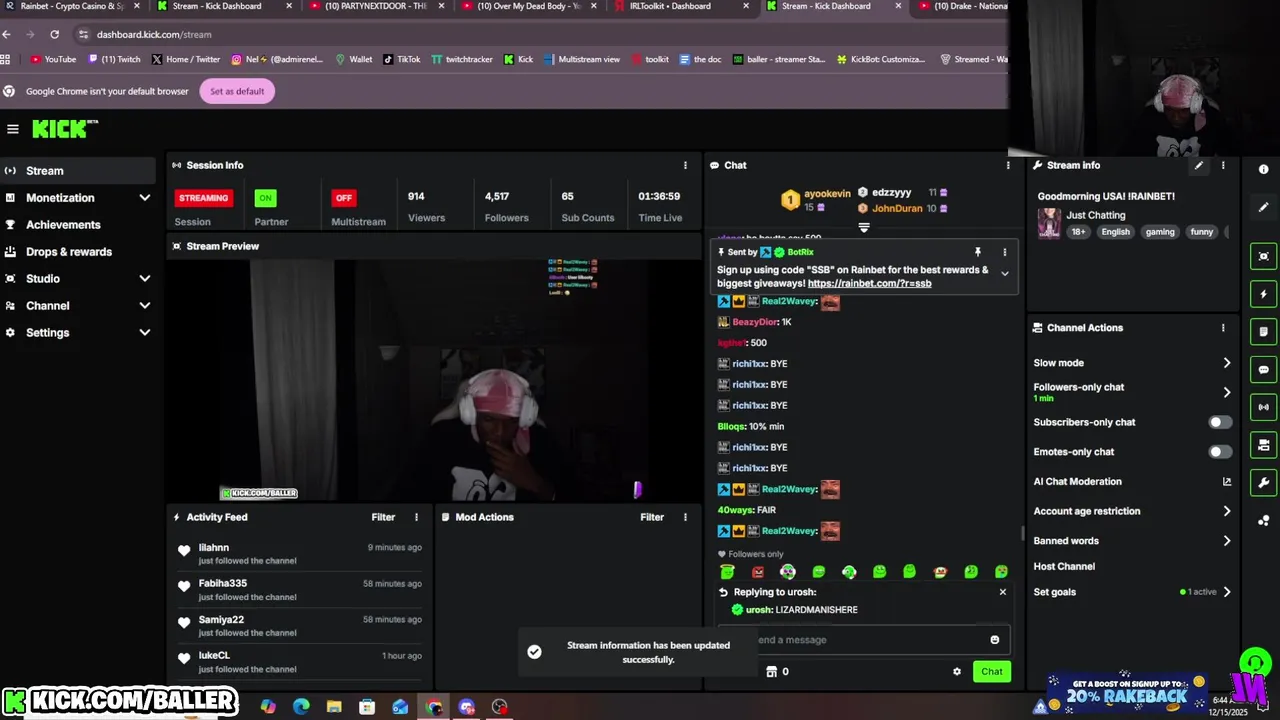Open Activity Feed Filter
The height and width of the screenshot is (720, 1280).
click(x=383, y=517)
